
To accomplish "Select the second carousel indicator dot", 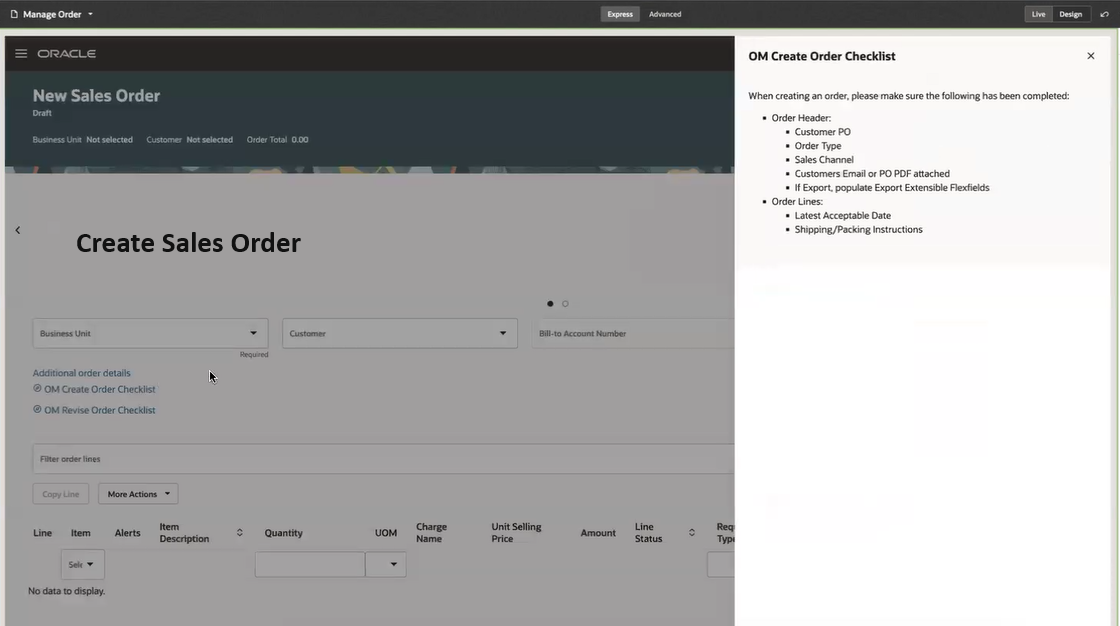I will pyautogui.click(x=565, y=303).
